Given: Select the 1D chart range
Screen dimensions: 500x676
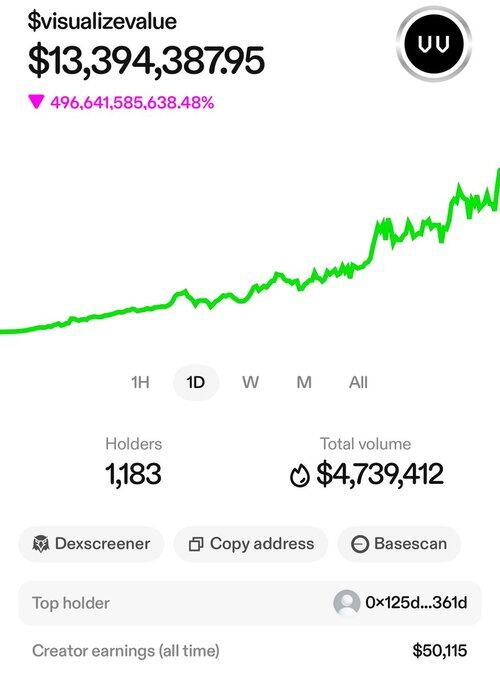Looking at the screenshot, I should click(x=196, y=382).
